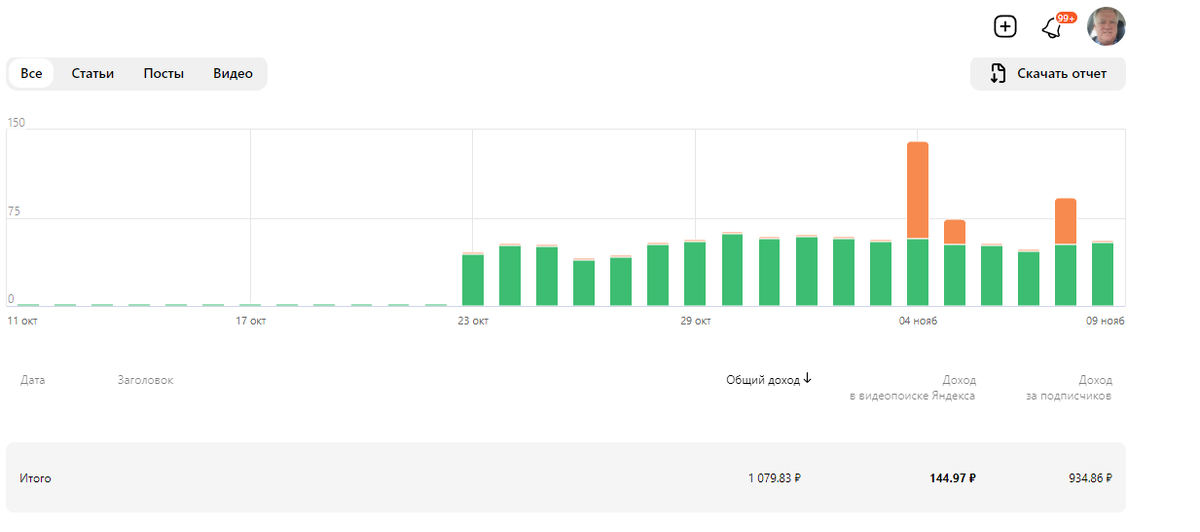Click the 75 y-axis label
1200x532 pixels.
(13, 212)
